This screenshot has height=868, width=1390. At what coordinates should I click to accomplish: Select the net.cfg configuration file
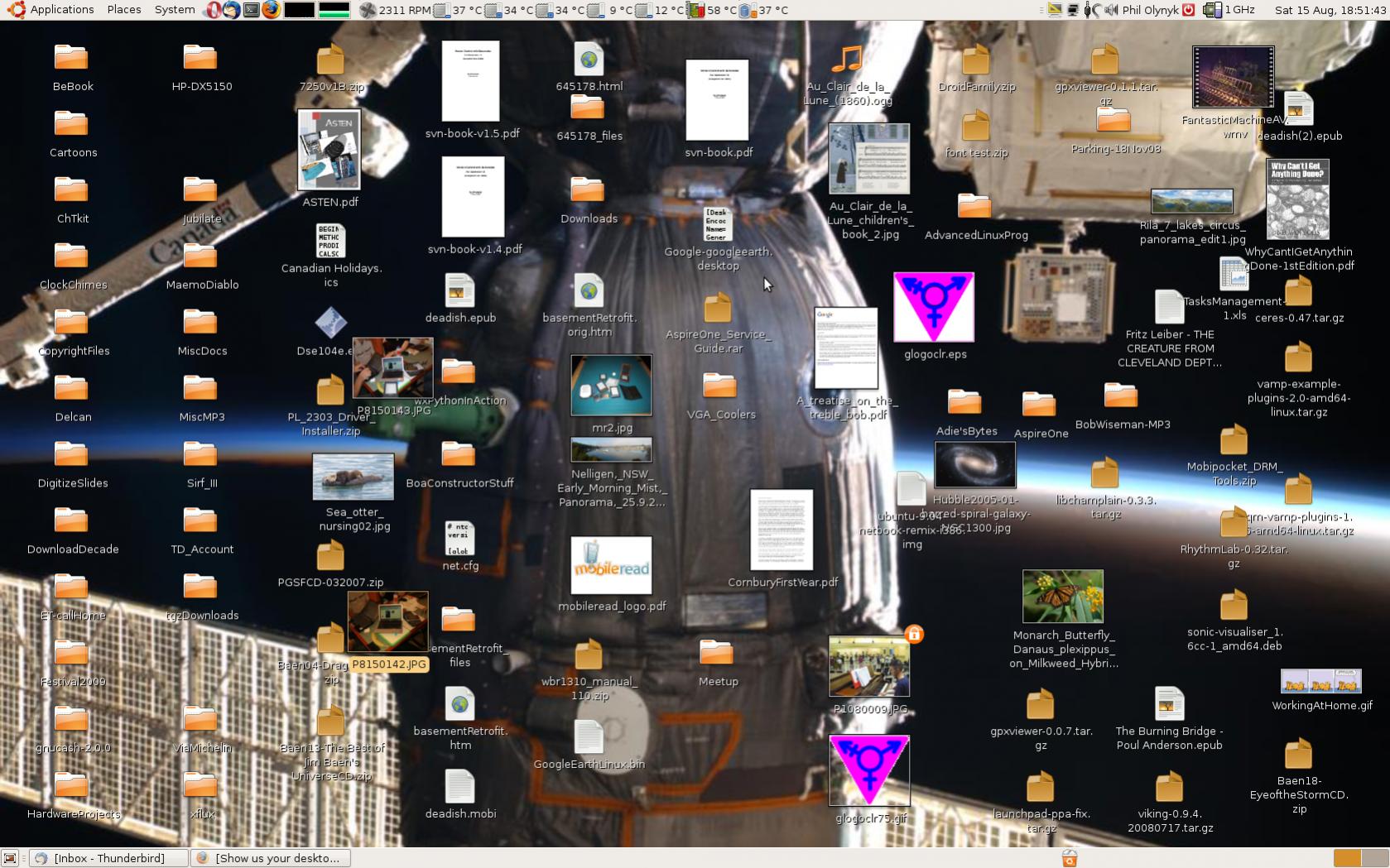coord(459,547)
